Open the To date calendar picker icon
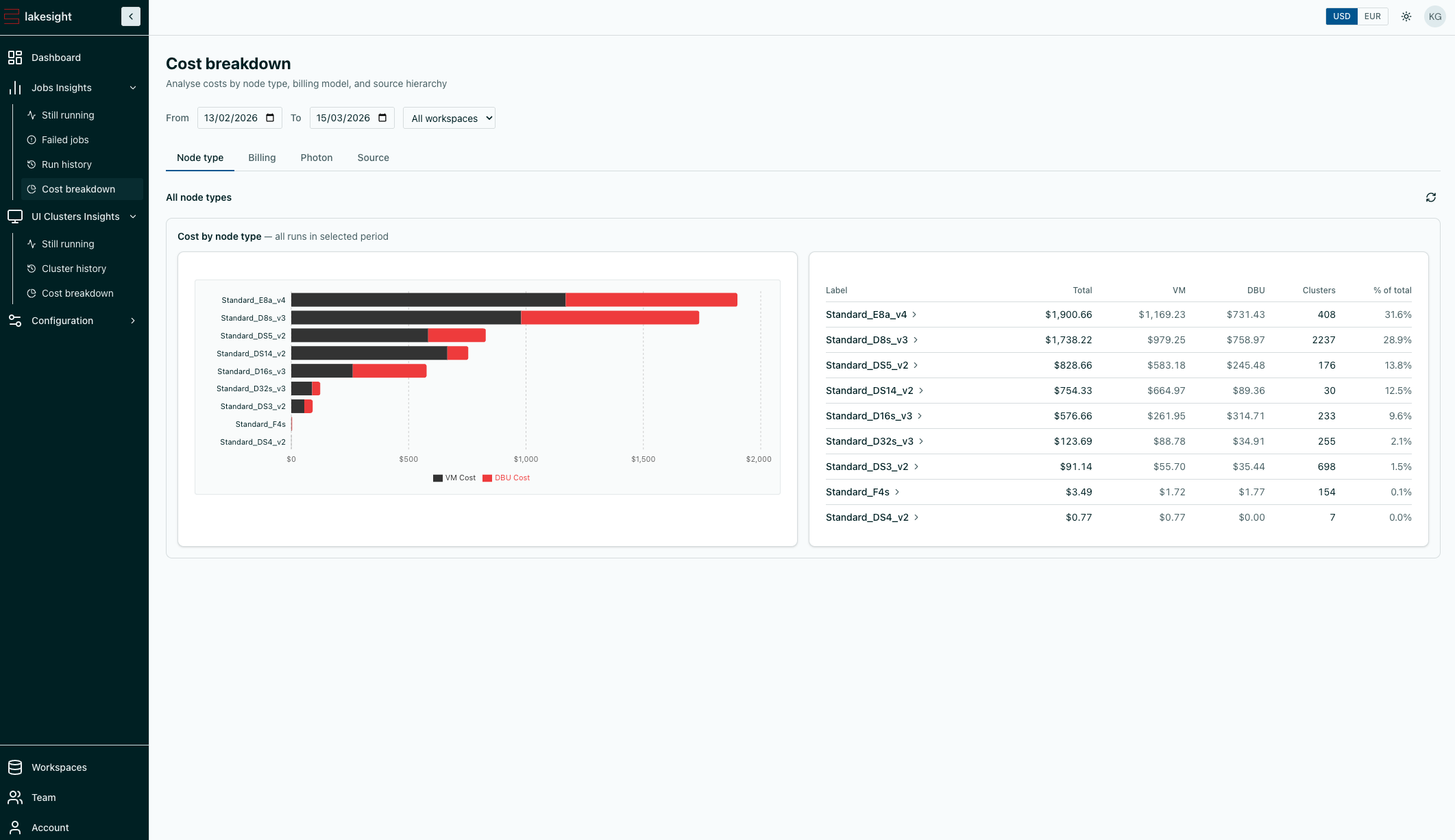Image resolution: width=1455 pixels, height=840 pixels. (382, 118)
